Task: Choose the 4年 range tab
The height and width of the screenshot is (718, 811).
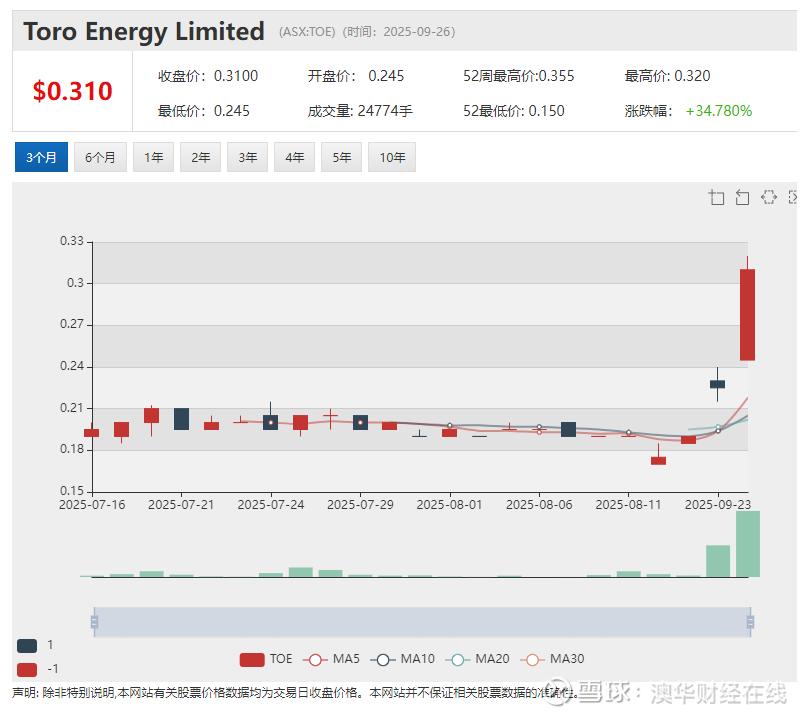Action: (295, 157)
